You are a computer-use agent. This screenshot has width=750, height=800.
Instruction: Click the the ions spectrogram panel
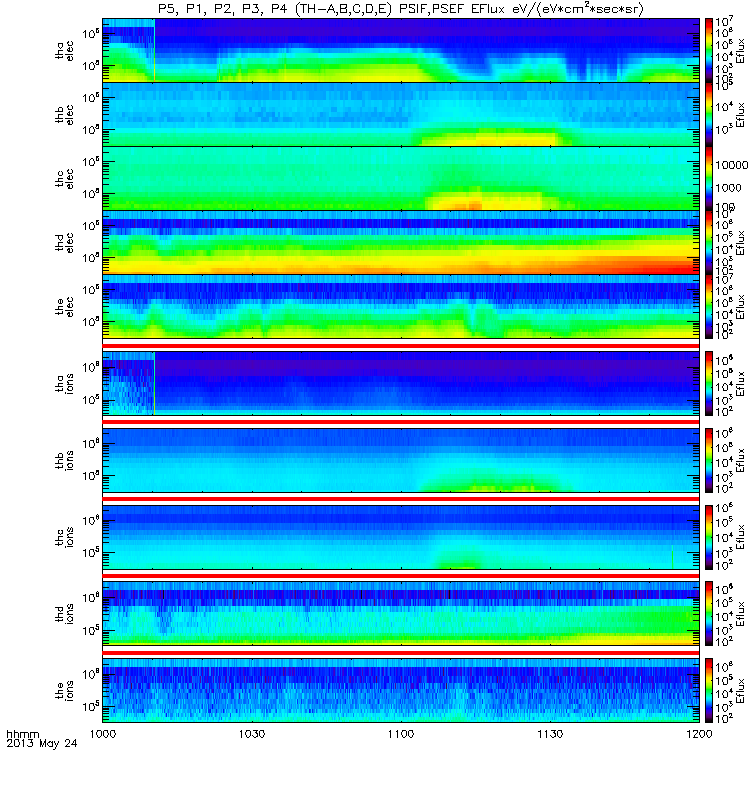click(401, 690)
